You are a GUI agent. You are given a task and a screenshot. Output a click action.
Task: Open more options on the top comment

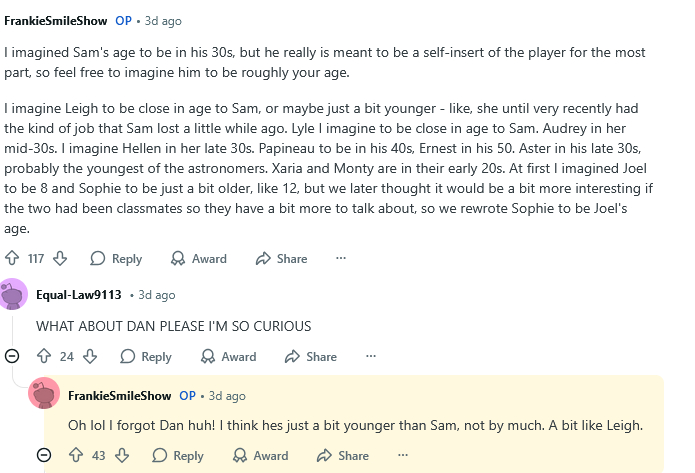pyautogui.click(x=340, y=258)
